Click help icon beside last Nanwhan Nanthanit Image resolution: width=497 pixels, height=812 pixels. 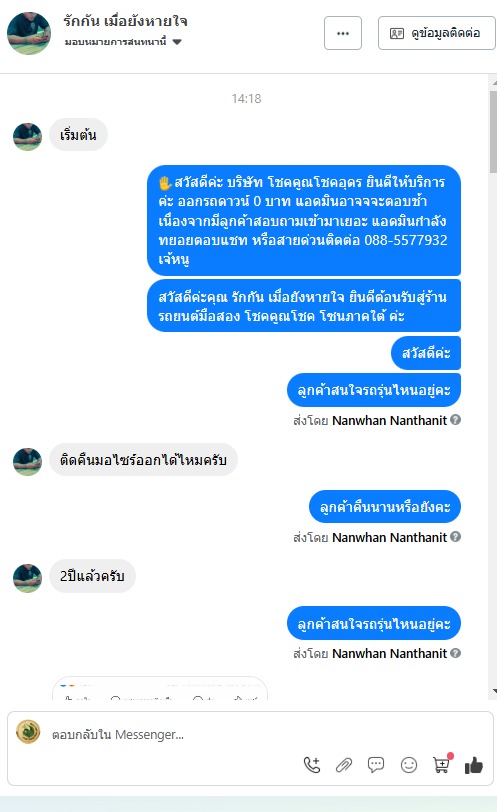pos(456,652)
